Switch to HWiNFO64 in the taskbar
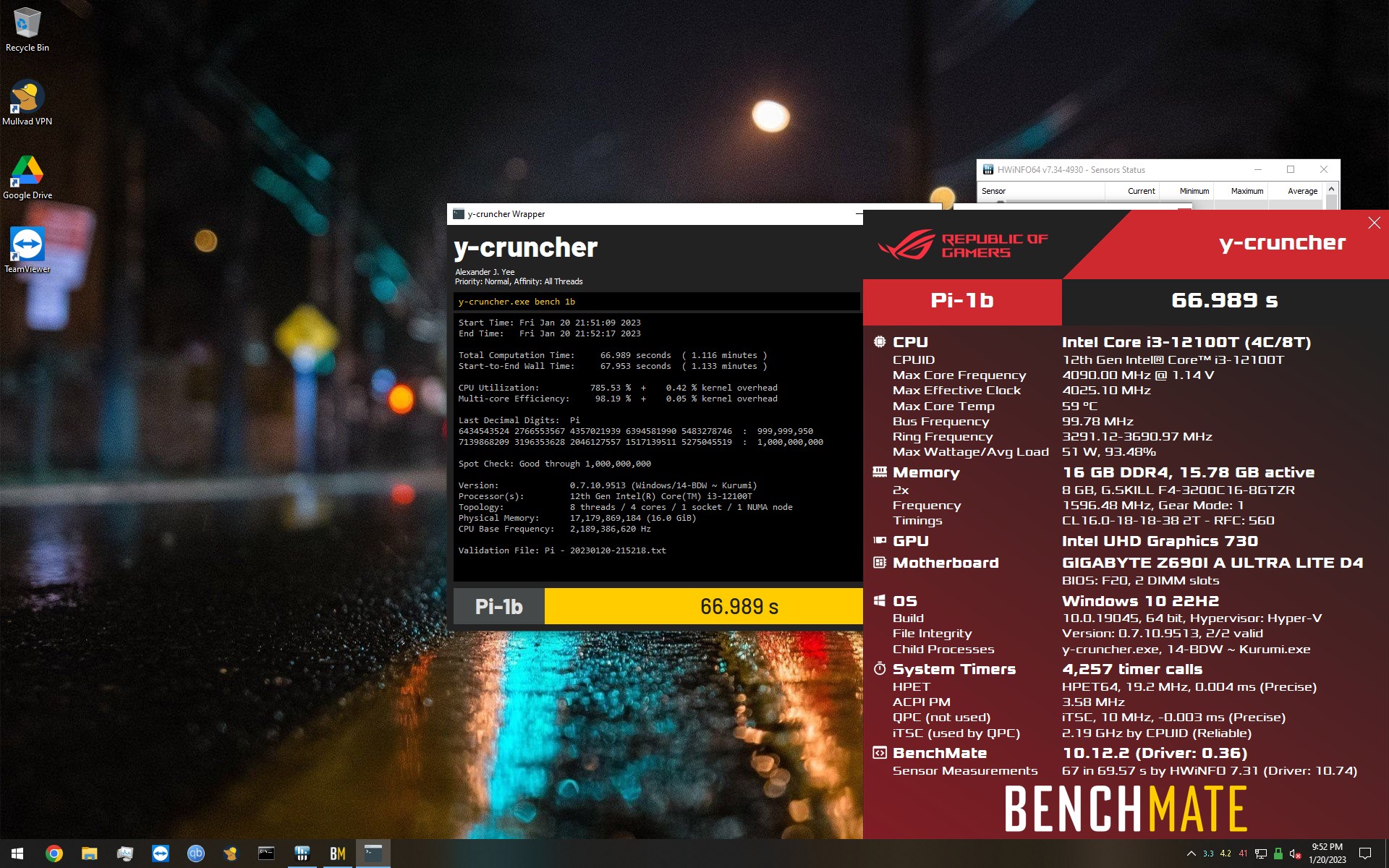The height and width of the screenshot is (868, 1389). (302, 854)
